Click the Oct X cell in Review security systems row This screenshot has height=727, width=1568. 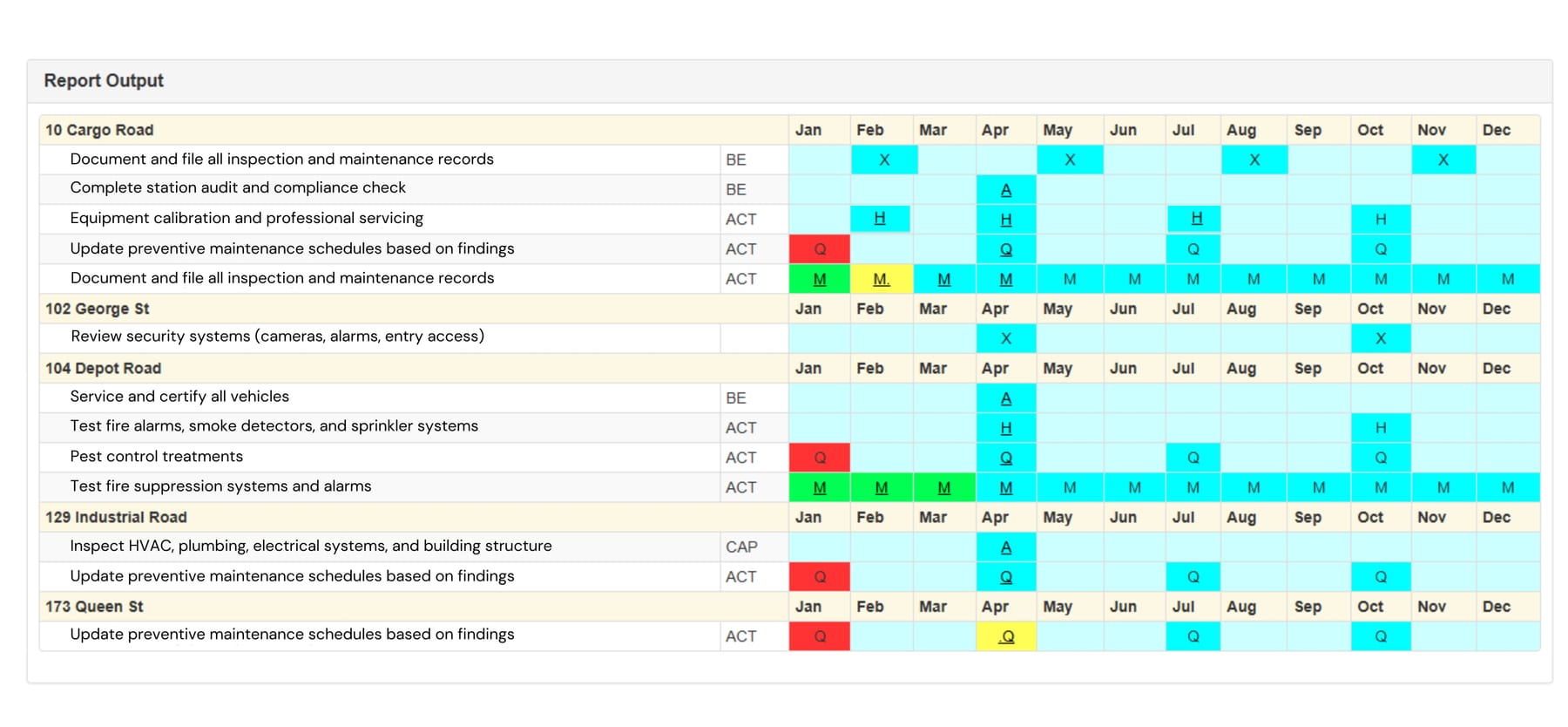tap(1381, 338)
